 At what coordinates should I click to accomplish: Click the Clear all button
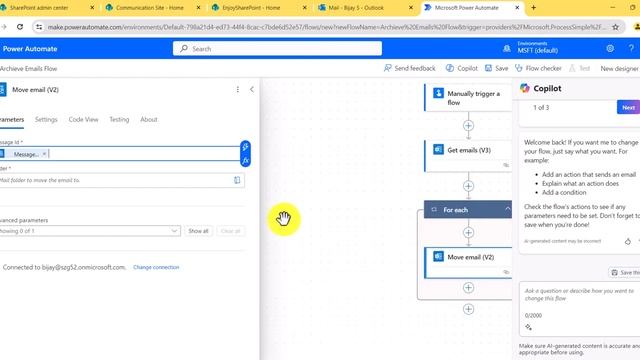[x=230, y=231]
